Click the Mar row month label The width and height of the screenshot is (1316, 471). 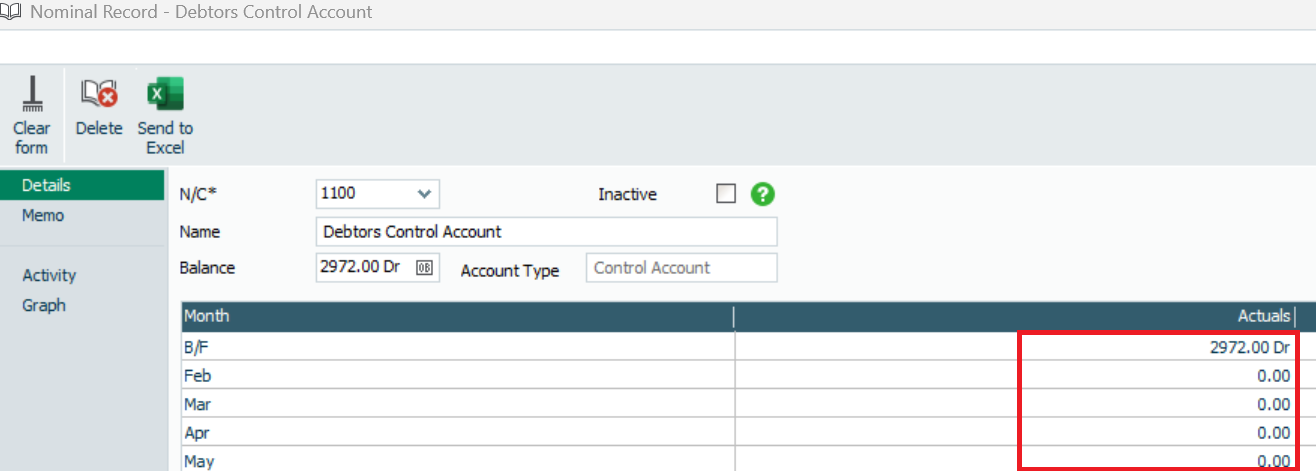(x=198, y=405)
